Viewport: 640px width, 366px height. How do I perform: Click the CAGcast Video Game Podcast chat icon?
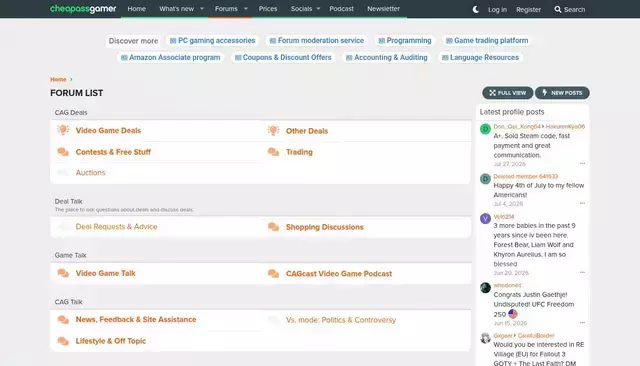pyautogui.click(x=273, y=273)
